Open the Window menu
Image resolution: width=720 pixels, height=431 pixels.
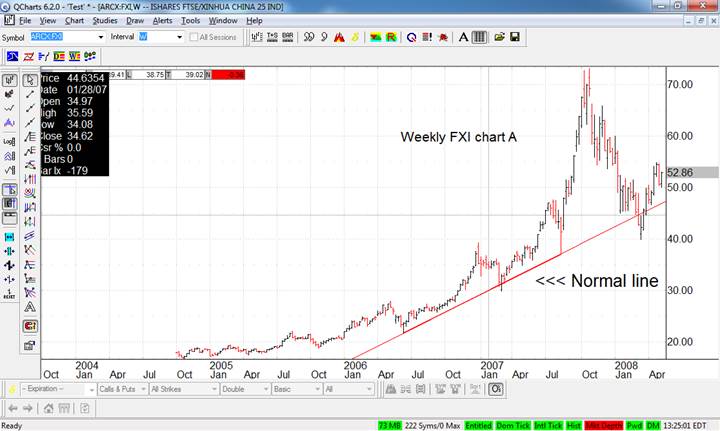tap(223, 21)
